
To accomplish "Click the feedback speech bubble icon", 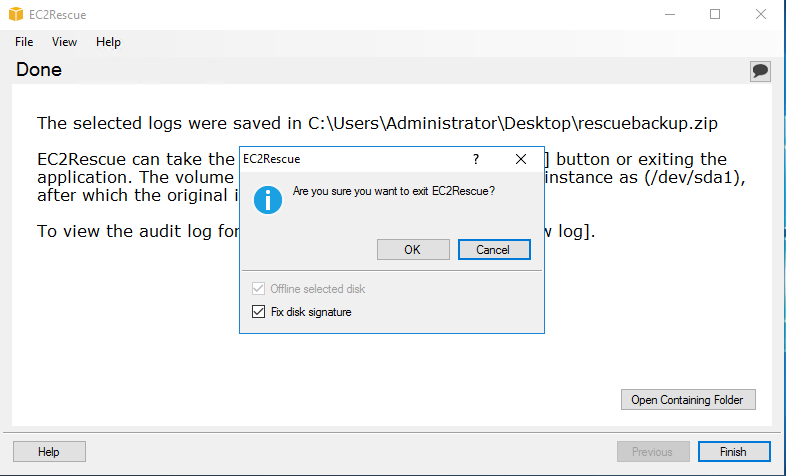I will [760, 71].
